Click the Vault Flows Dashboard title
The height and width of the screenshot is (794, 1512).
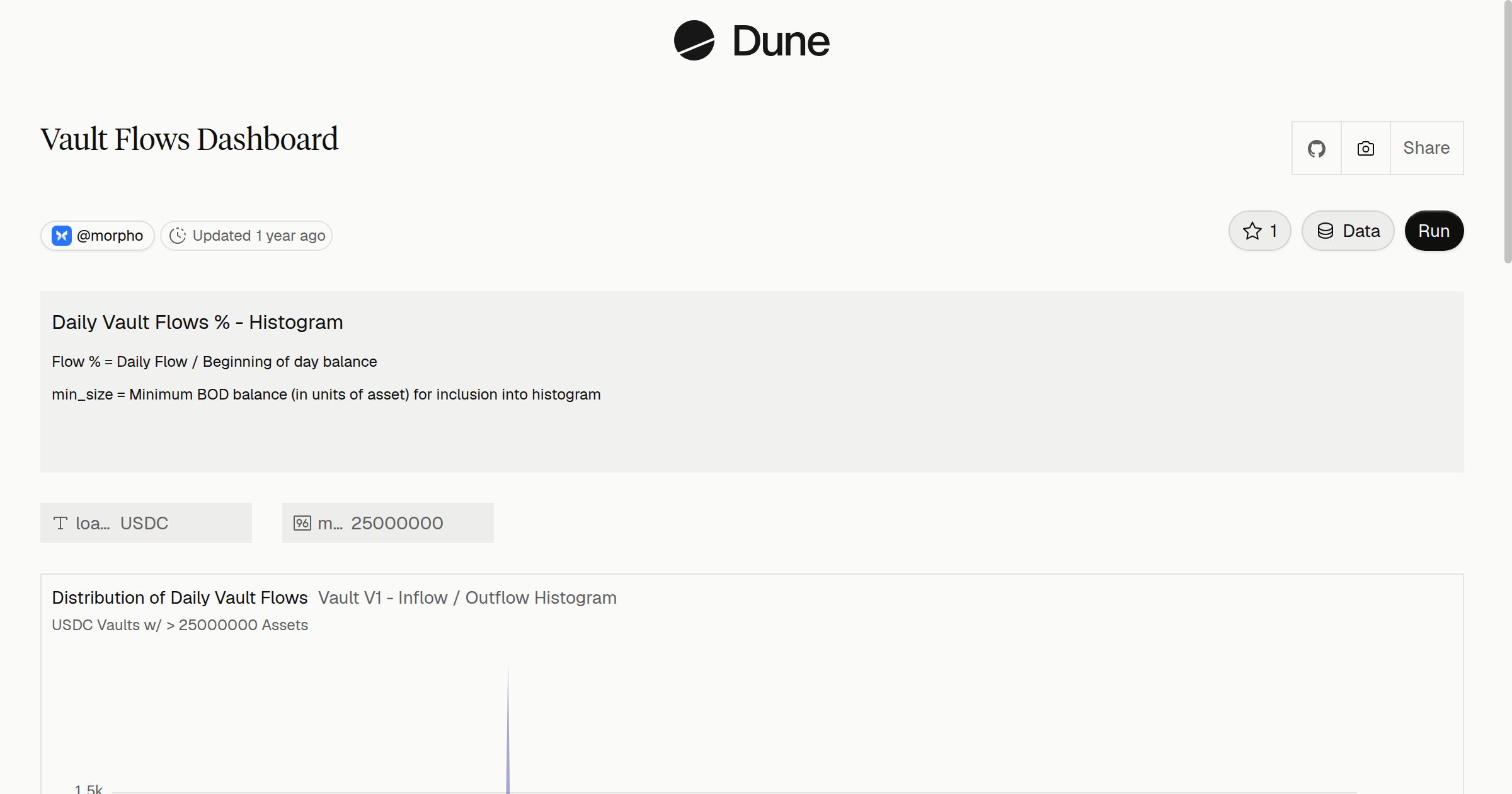coord(189,139)
